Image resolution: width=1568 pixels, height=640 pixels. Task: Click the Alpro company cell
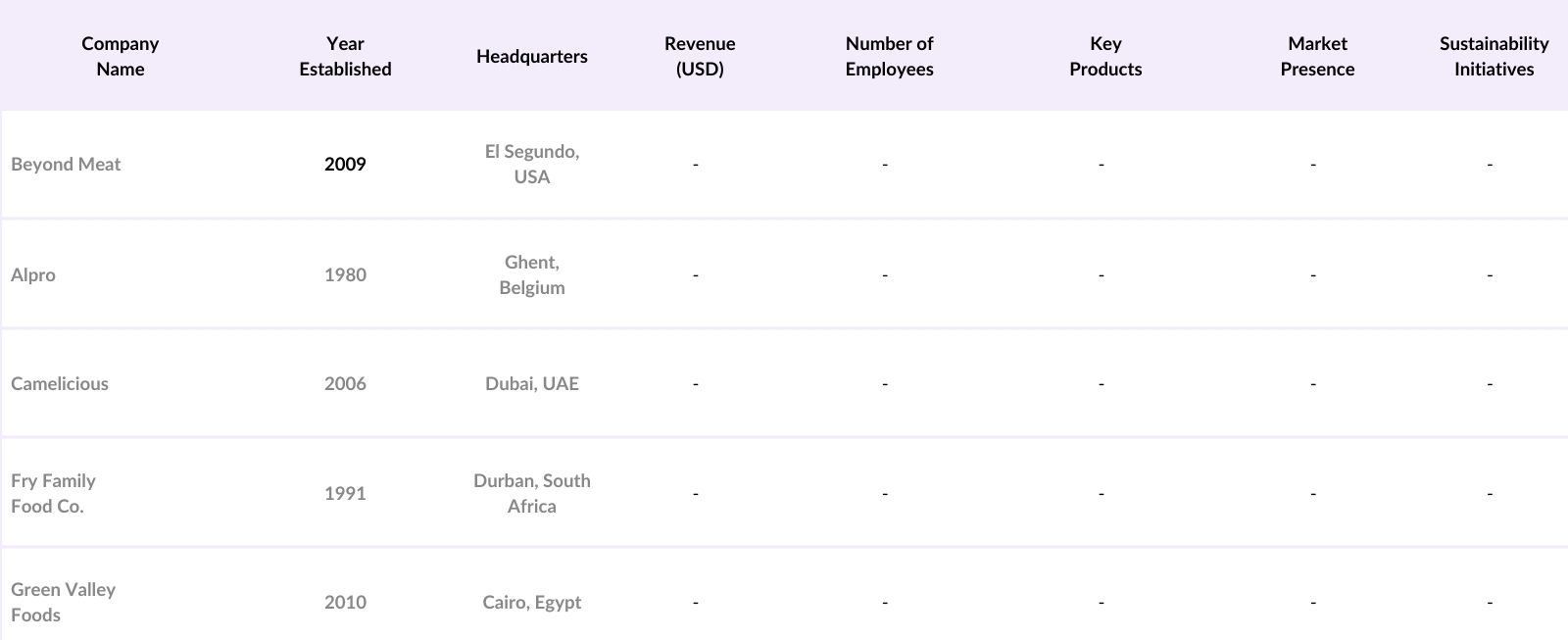click(x=33, y=274)
